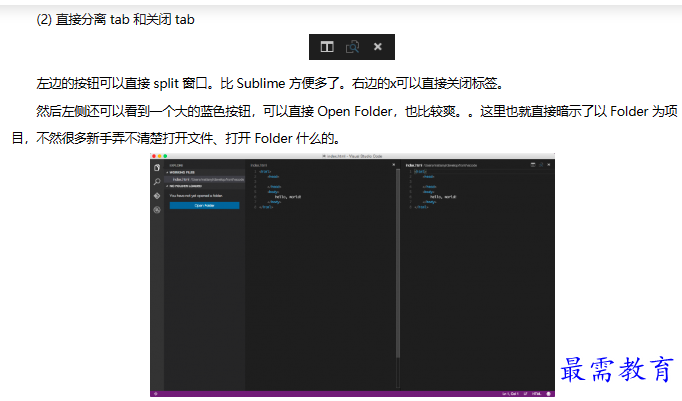Image resolution: width=682 pixels, height=401 pixels.
Task: Open the Git icon in the VS Code sidebar
Action: click(157, 196)
